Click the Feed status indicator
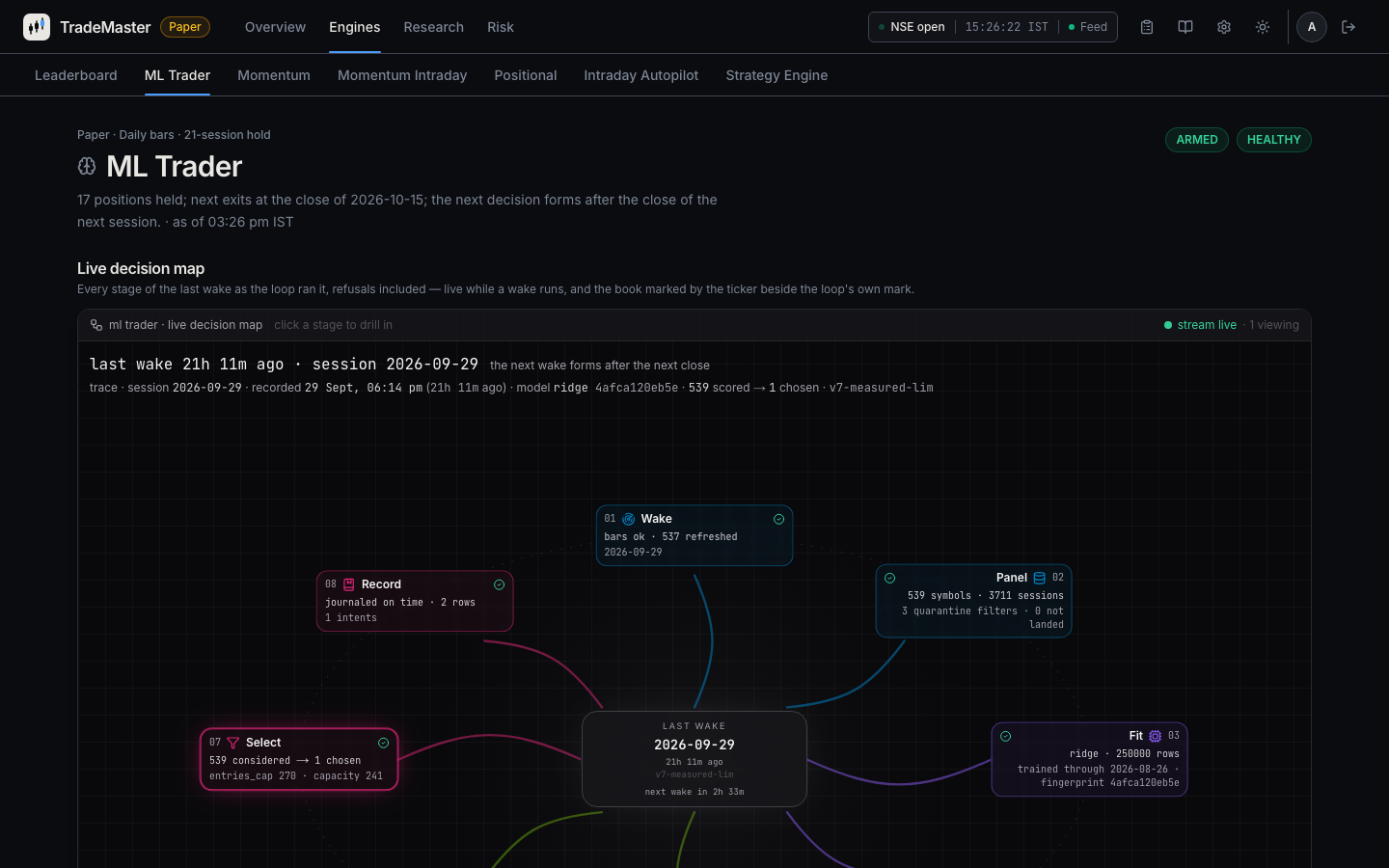 point(1088,27)
